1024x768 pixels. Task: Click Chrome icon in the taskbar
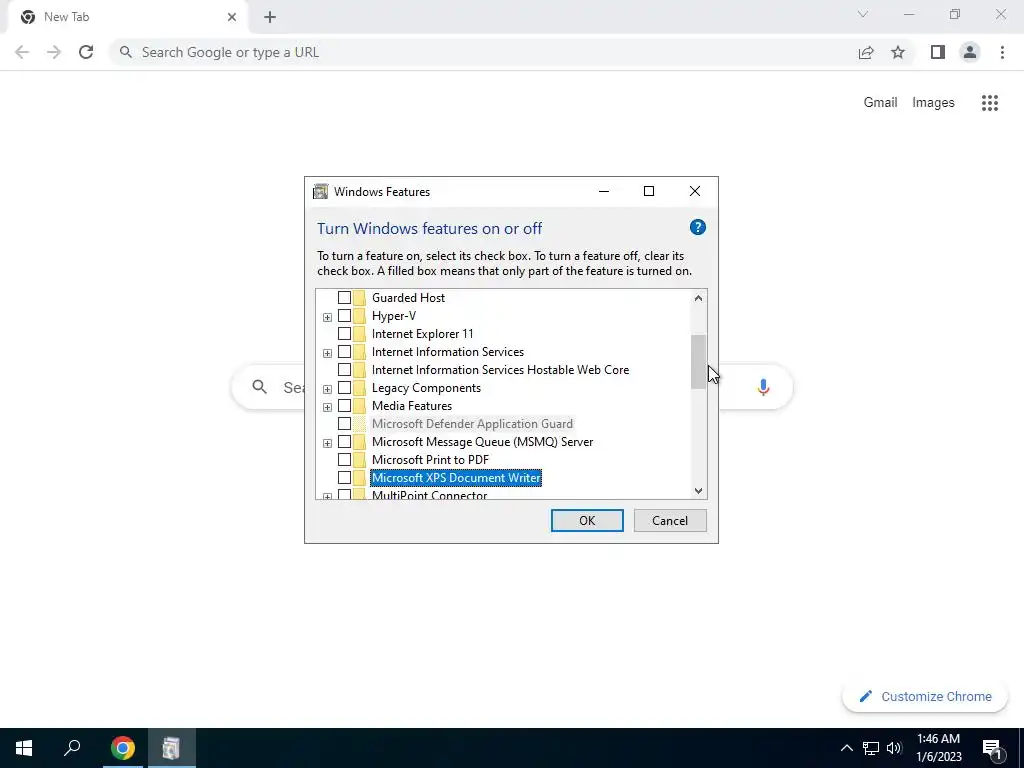(x=123, y=748)
